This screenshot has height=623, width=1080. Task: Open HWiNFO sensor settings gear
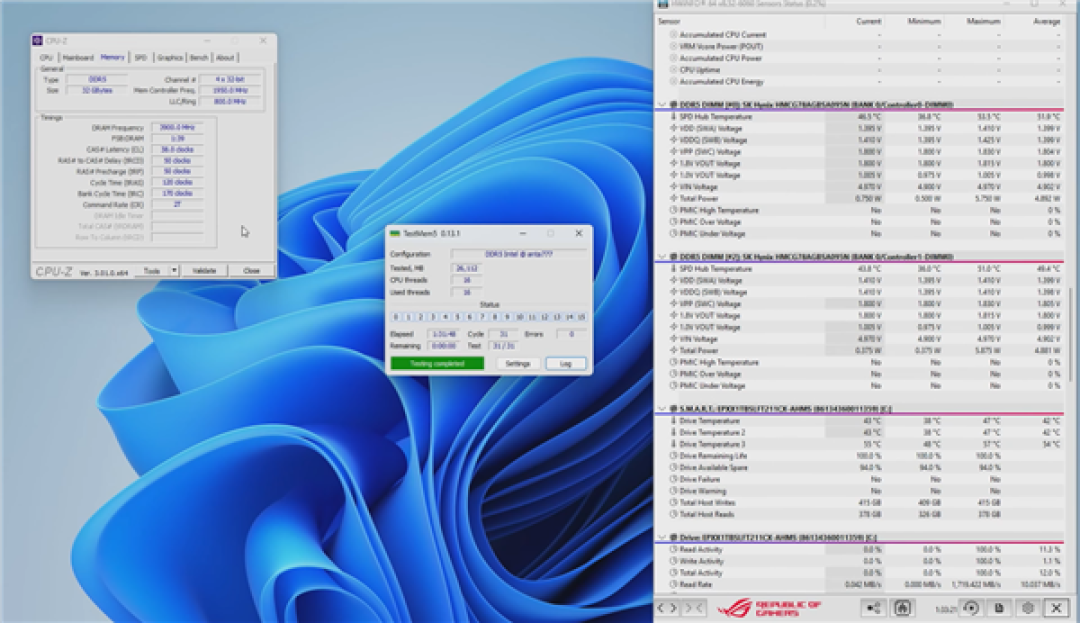[x=1028, y=608]
